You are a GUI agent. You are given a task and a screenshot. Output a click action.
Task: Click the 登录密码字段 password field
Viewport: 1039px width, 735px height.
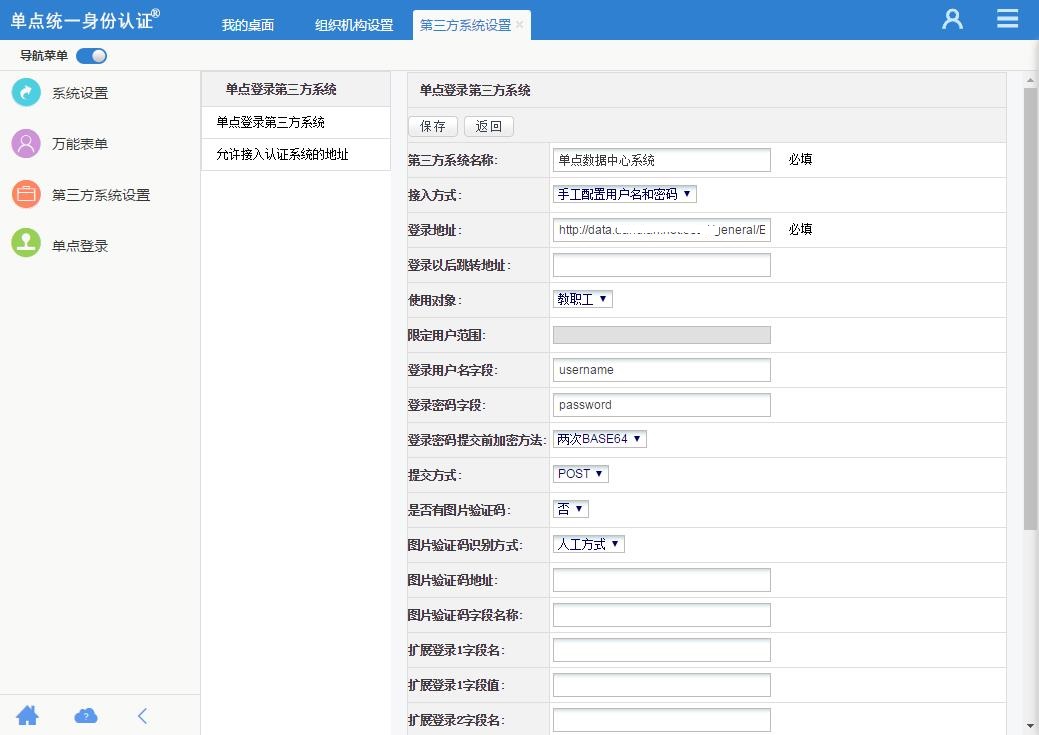[661, 405]
